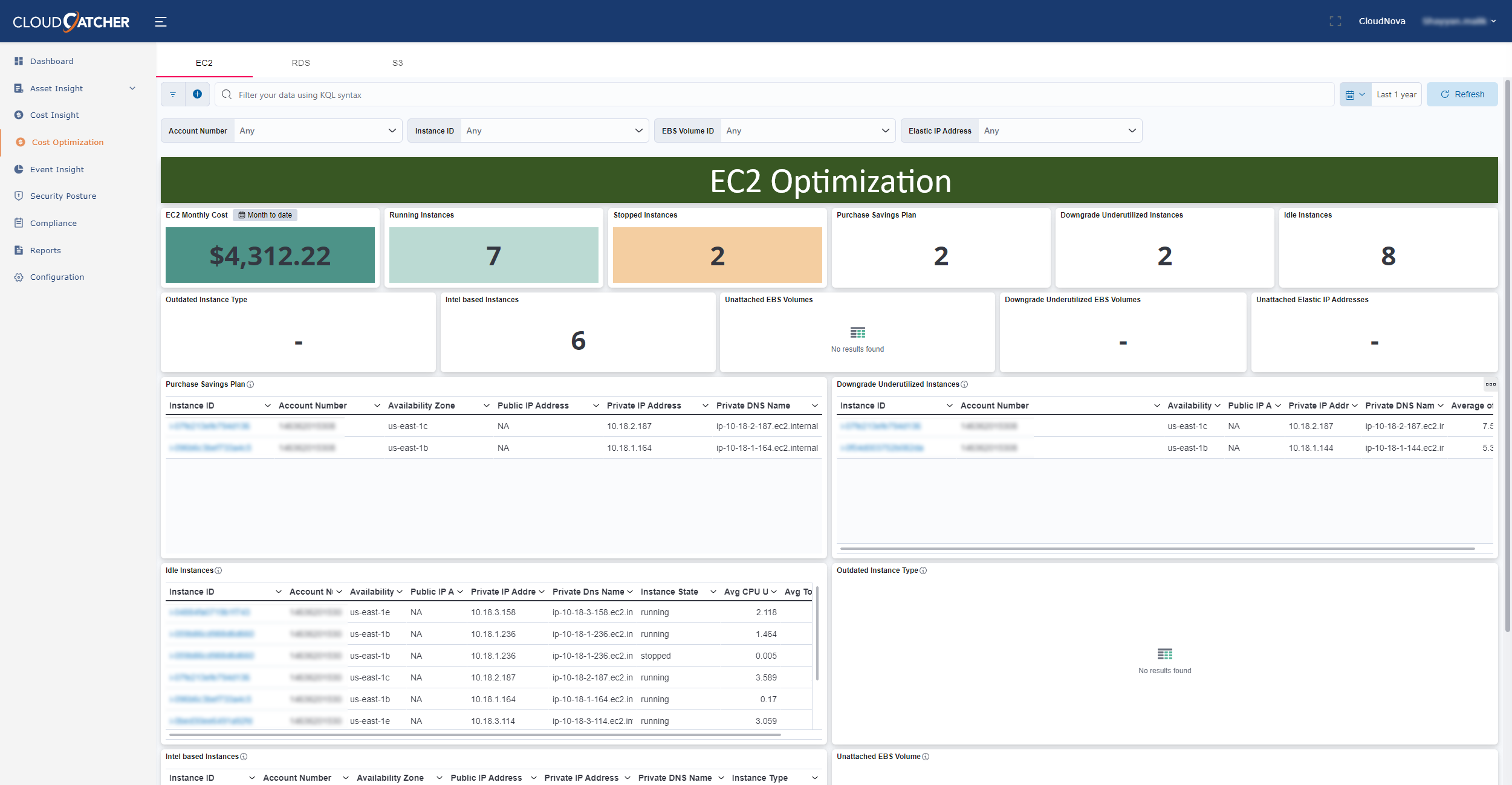Expand the Asset Insight sidebar menu
The width and height of the screenshot is (1512, 785).
[x=132, y=88]
